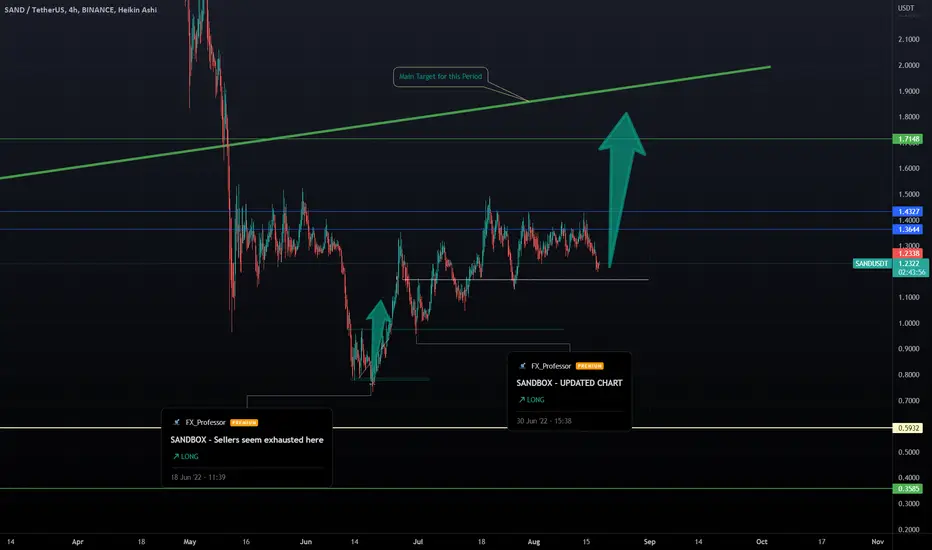Click the 1.4327 blue price label
This screenshot has width=932, height=550.
coord(908,212)
